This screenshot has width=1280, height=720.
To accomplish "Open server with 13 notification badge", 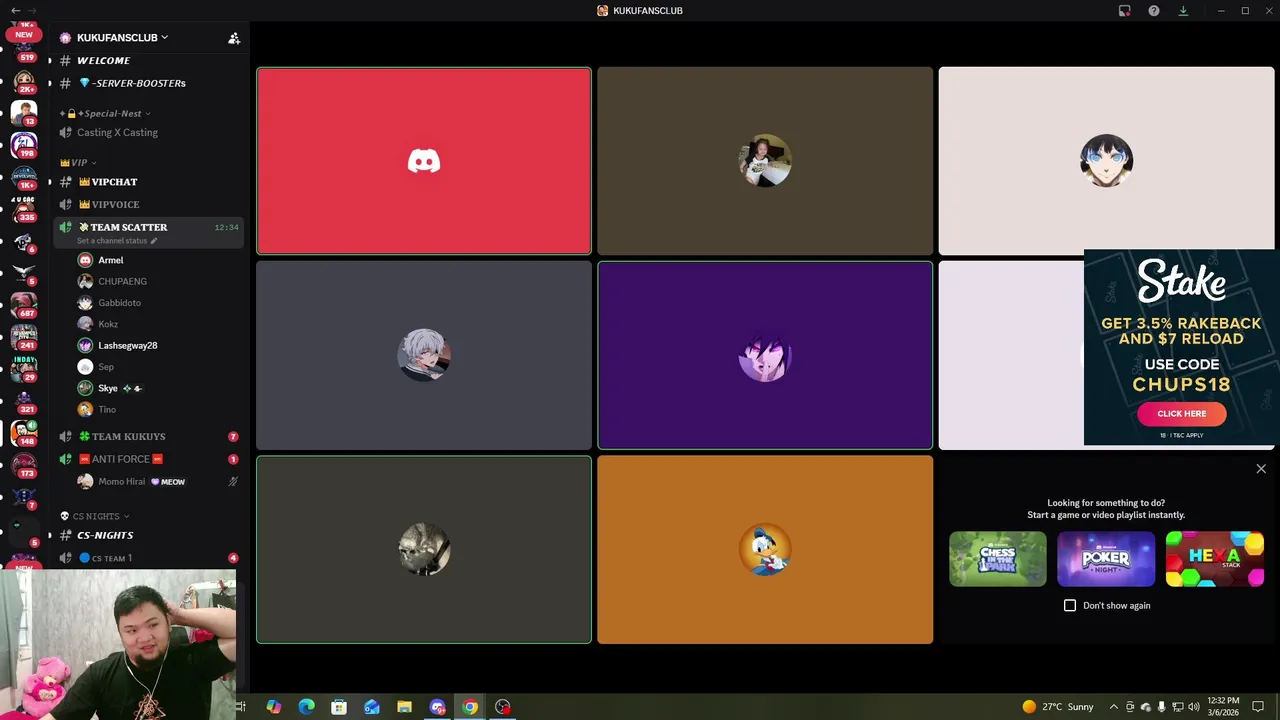I will [x=23, y=112].
